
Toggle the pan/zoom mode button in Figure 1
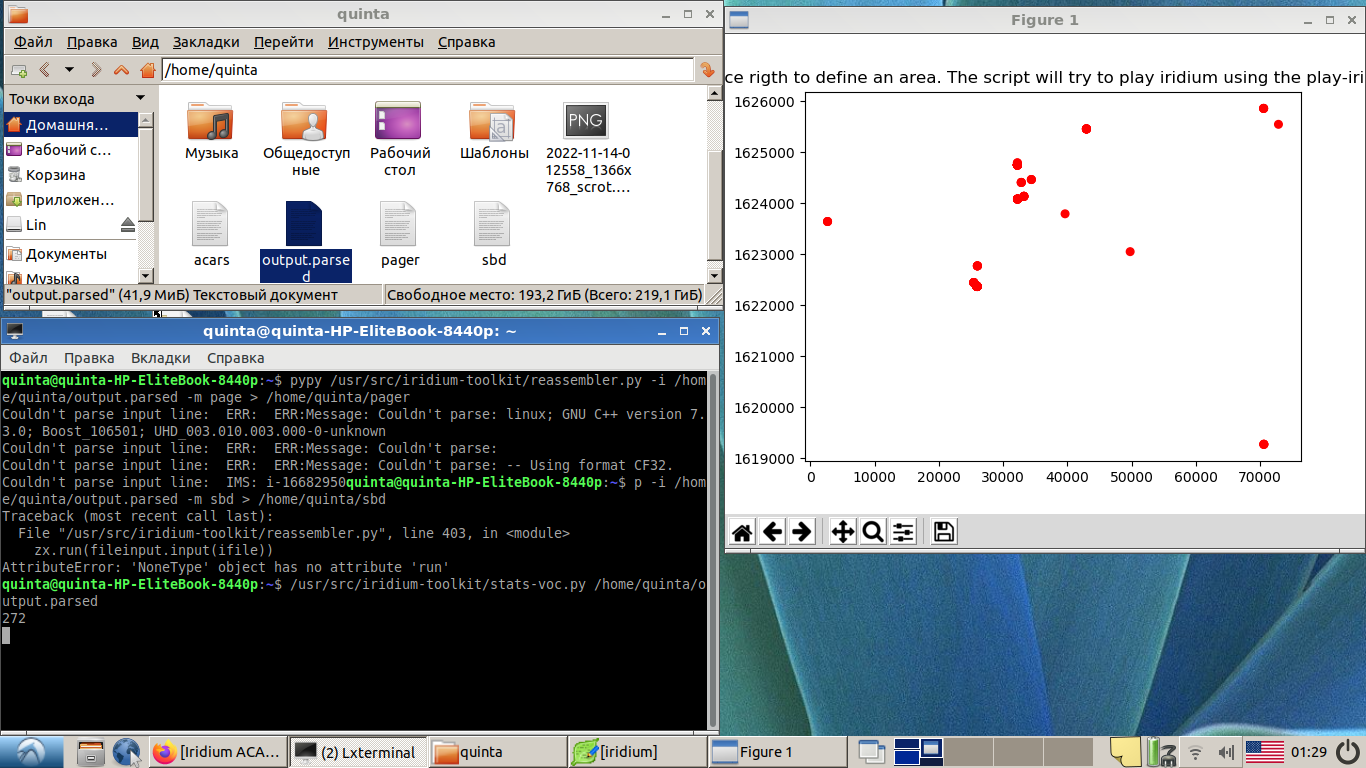coord(843,532)
